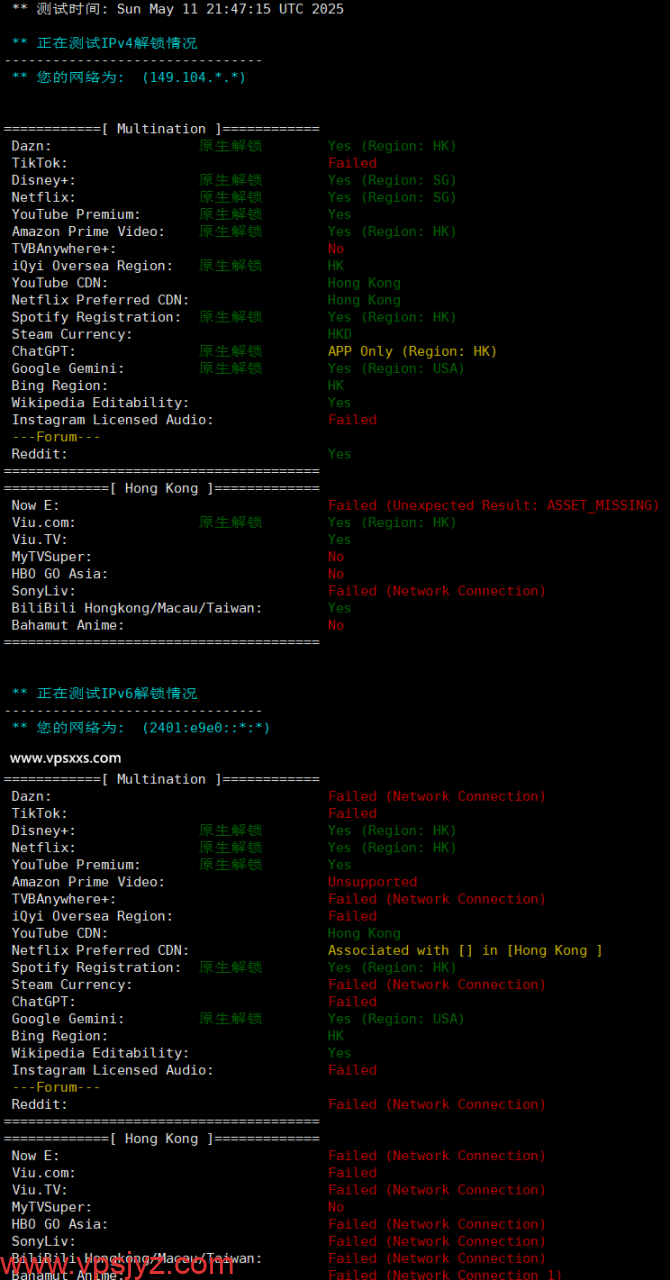Click the timestamp "Sun May 11 21:47:15 UTC 2025"
The width and height of the screenshot is (670, 1280).
230,9
